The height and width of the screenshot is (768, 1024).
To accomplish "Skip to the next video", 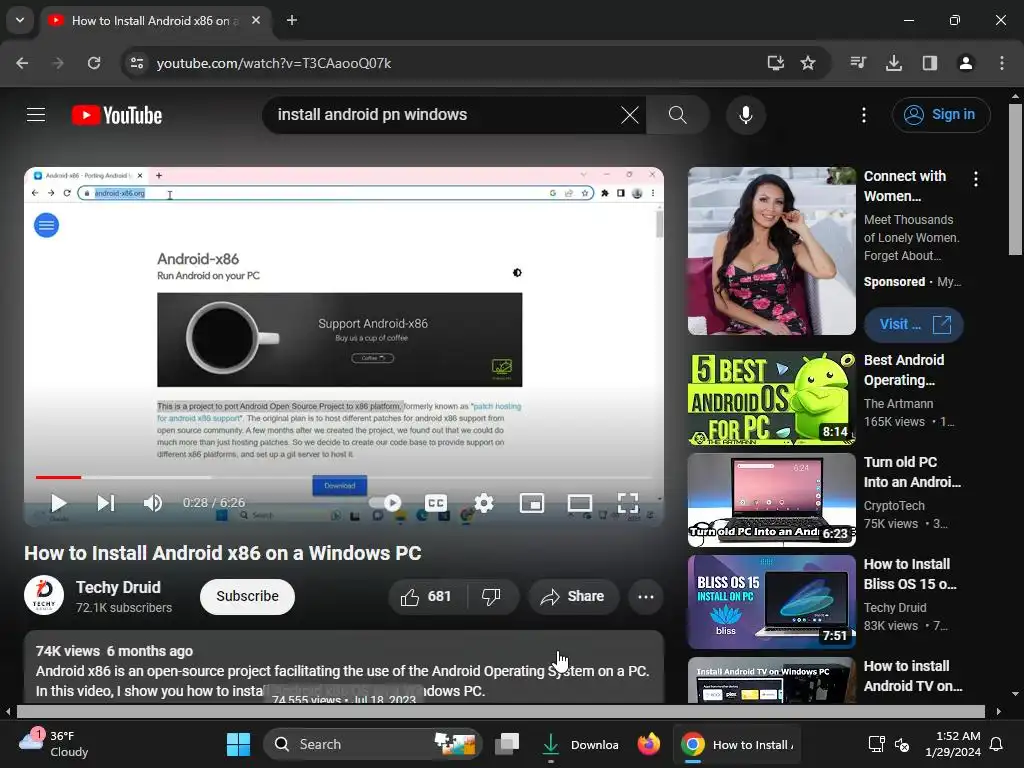I will (x=105, y=503).
